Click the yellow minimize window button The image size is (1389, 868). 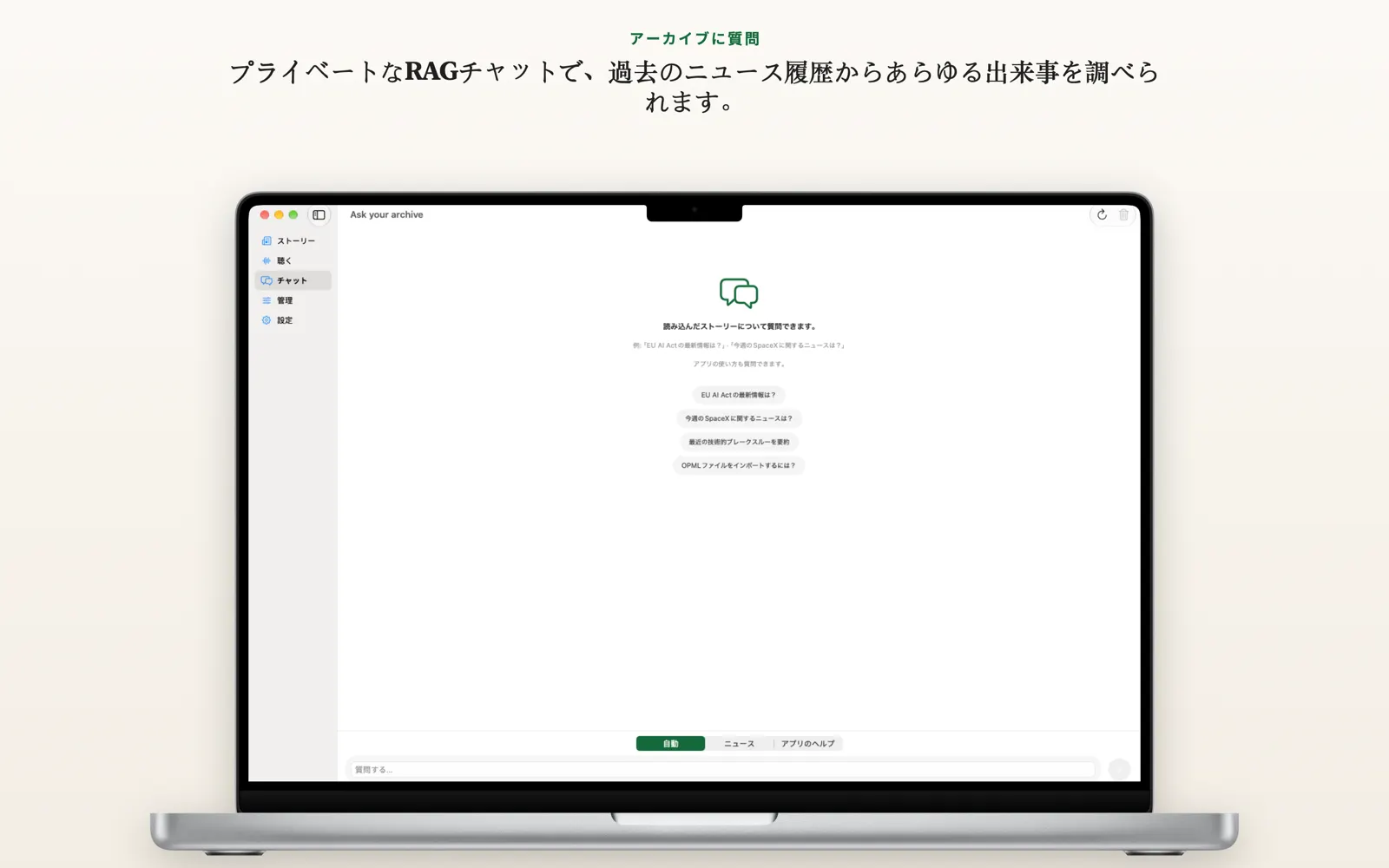279,214
